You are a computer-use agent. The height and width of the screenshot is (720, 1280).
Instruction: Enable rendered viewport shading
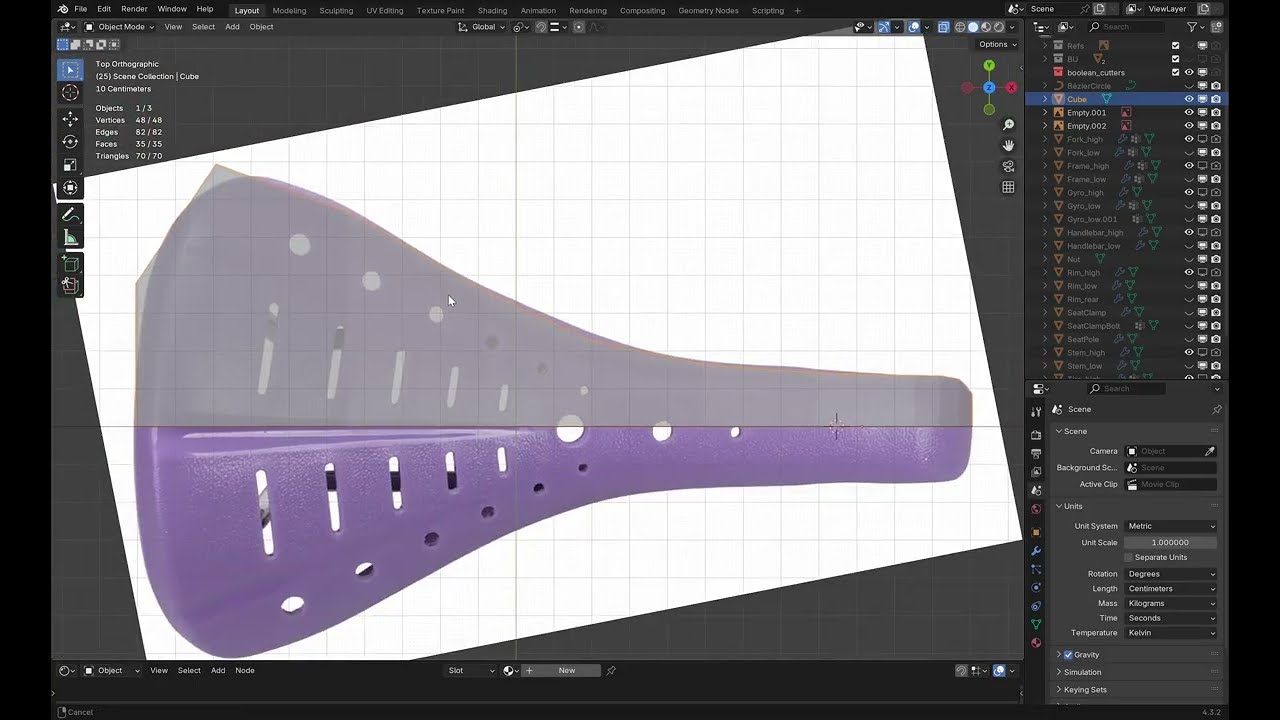coord(998,27)
